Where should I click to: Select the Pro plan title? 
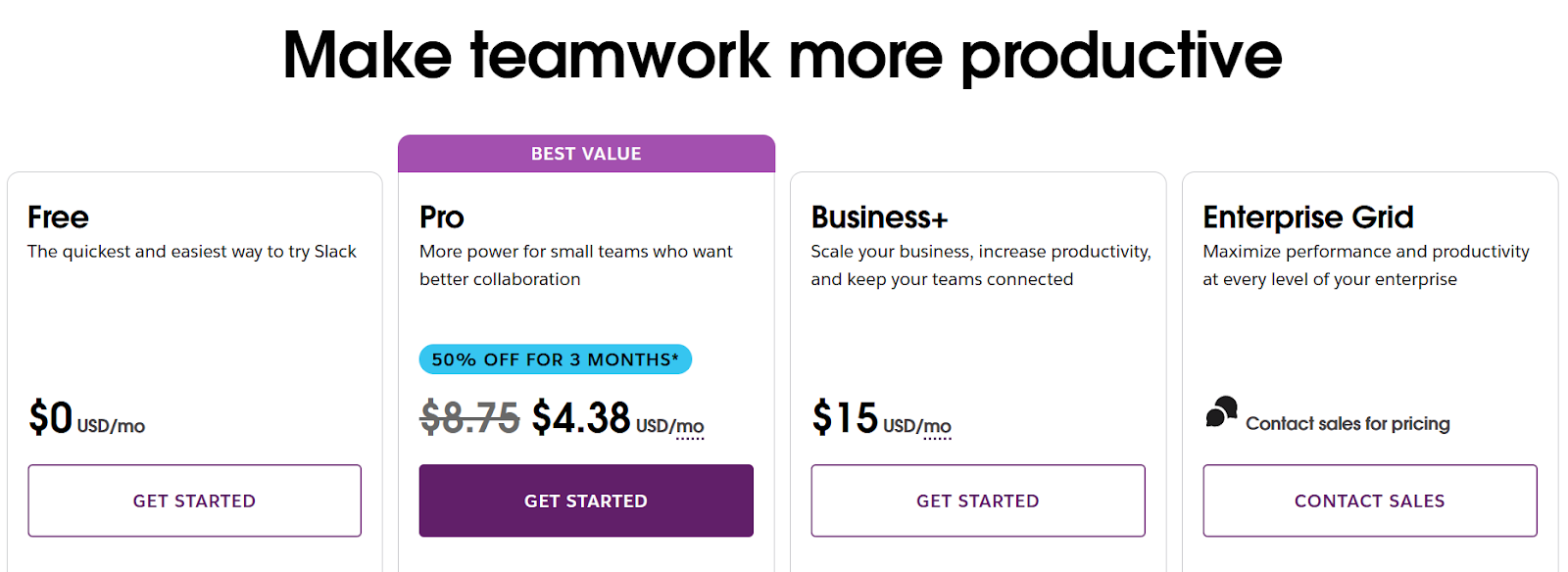pyautogui.click(x=440, y=216)
